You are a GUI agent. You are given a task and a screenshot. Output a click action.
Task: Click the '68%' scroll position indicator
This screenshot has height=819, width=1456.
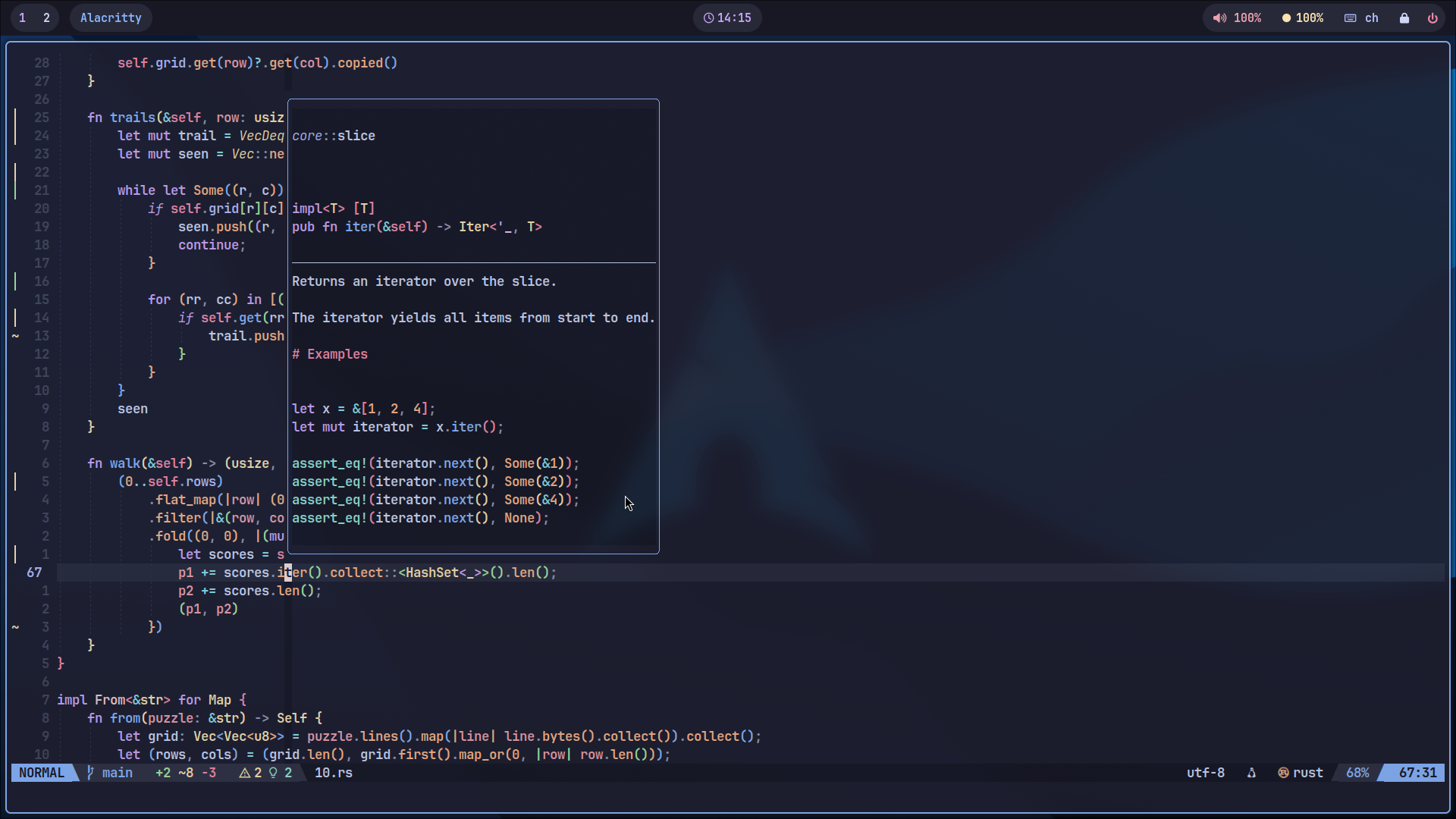[1357, 773]
